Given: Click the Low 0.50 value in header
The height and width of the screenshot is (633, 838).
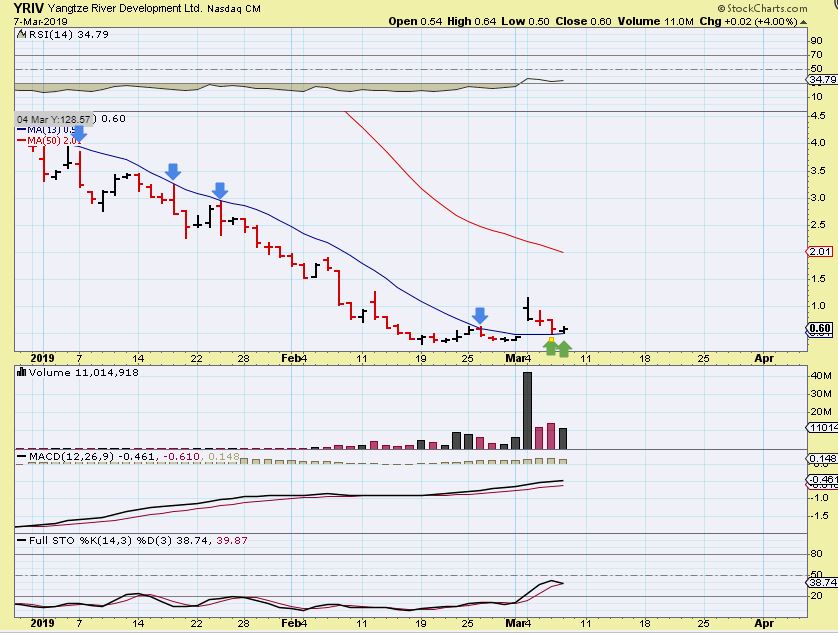Looking at the screenshot, I should 525,21.
